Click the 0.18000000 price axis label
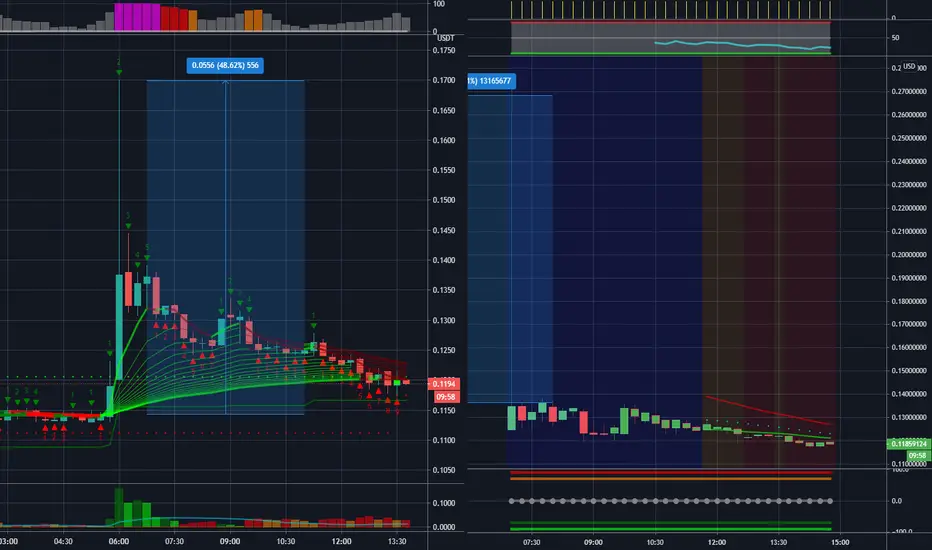Viewport: 932px width, 550px height. pos(909,301)
